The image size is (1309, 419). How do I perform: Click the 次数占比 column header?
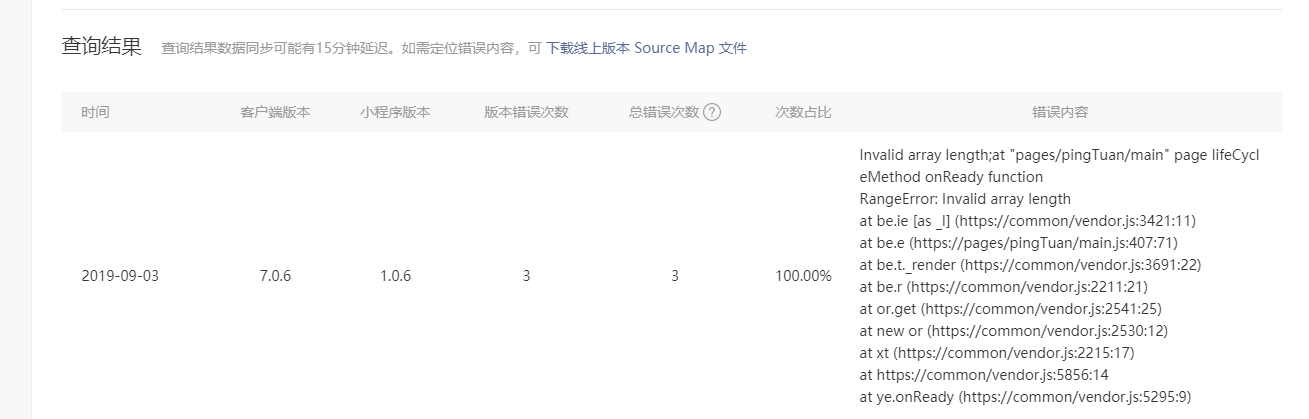pyautogui.click(x=803, y=112)
